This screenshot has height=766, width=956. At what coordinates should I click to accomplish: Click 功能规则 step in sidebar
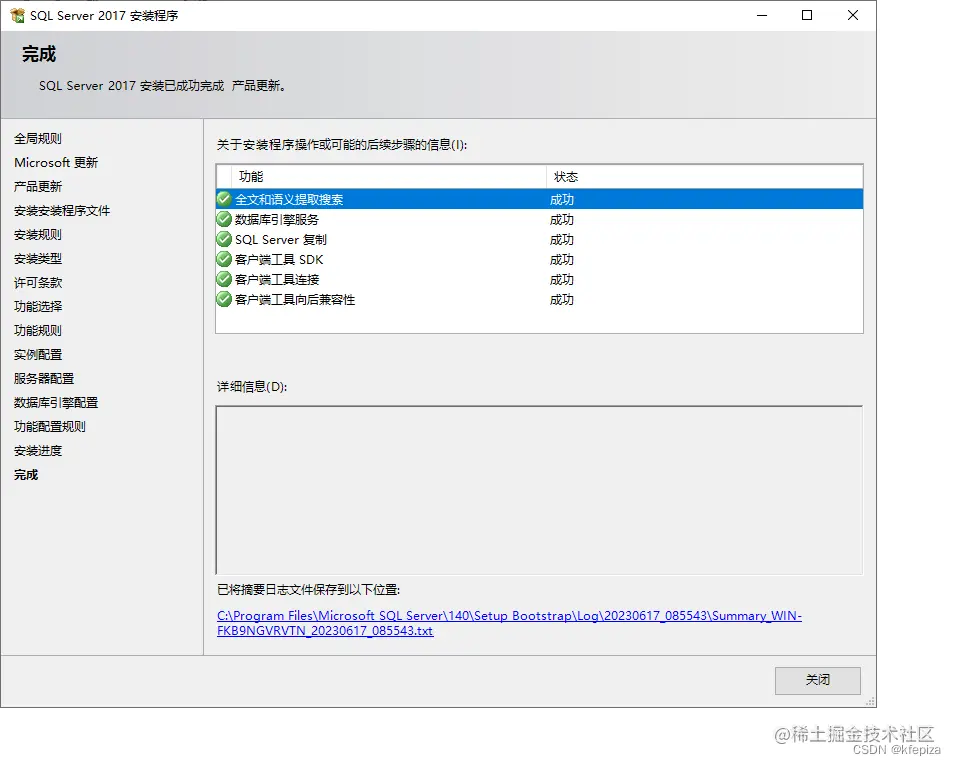(38, 331)
